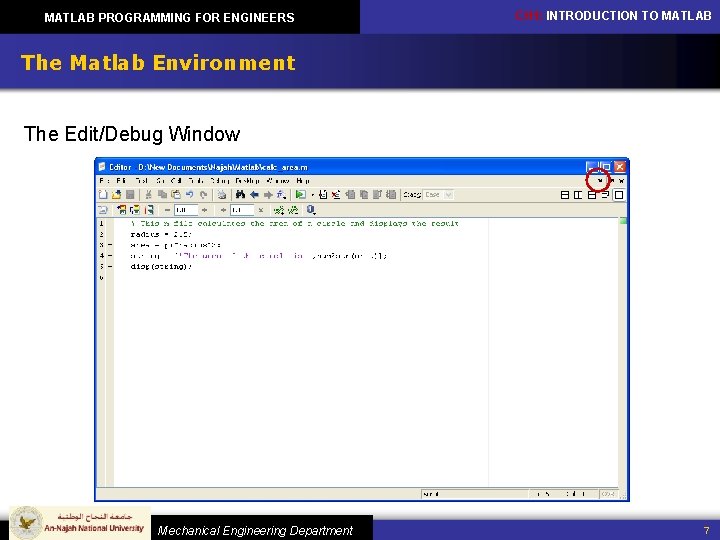
Task: Open the Debug menu
Action: click(220, 180)
